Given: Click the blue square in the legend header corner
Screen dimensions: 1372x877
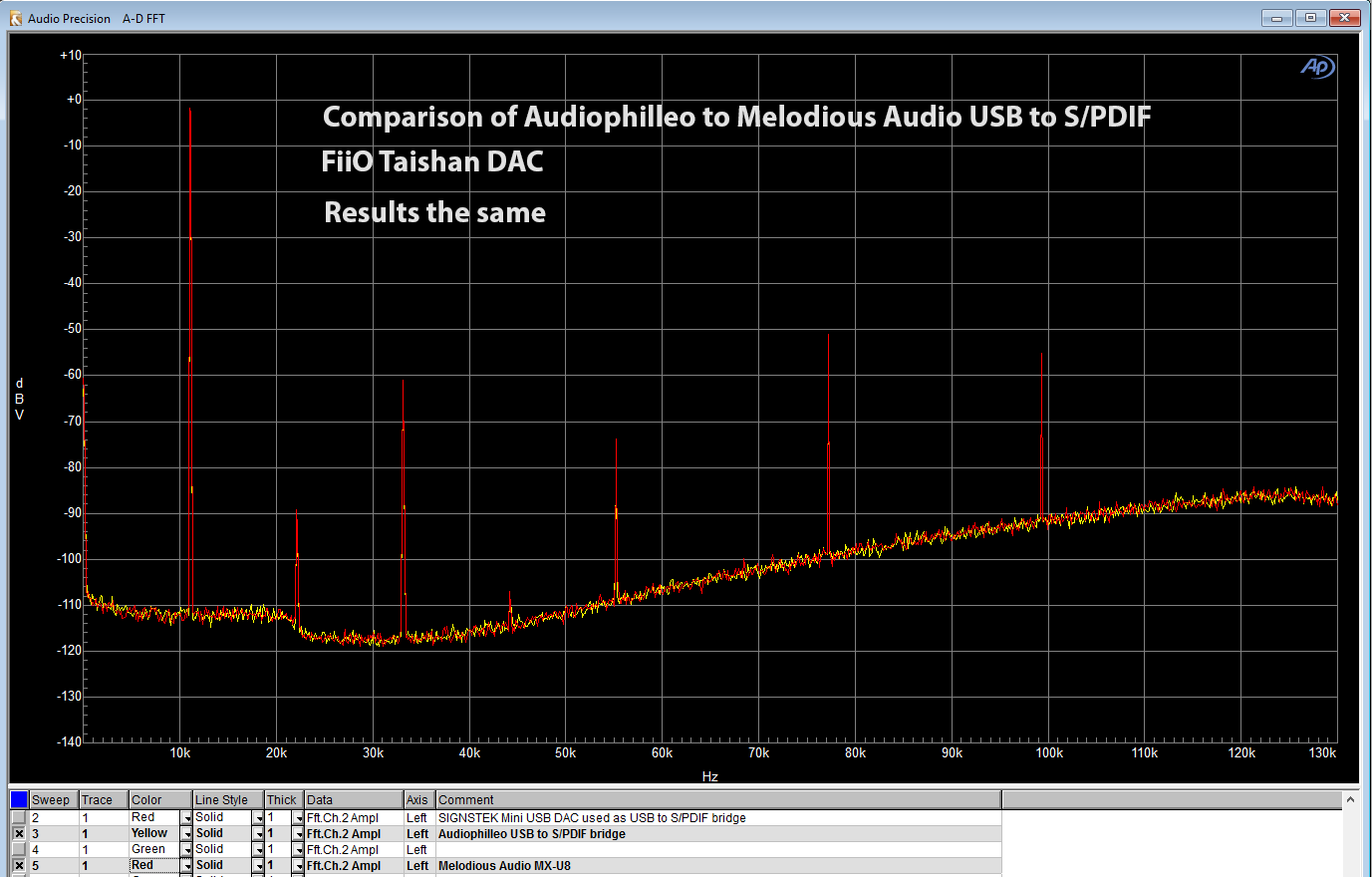Looking at the screenshot, I should click(19, 799).
